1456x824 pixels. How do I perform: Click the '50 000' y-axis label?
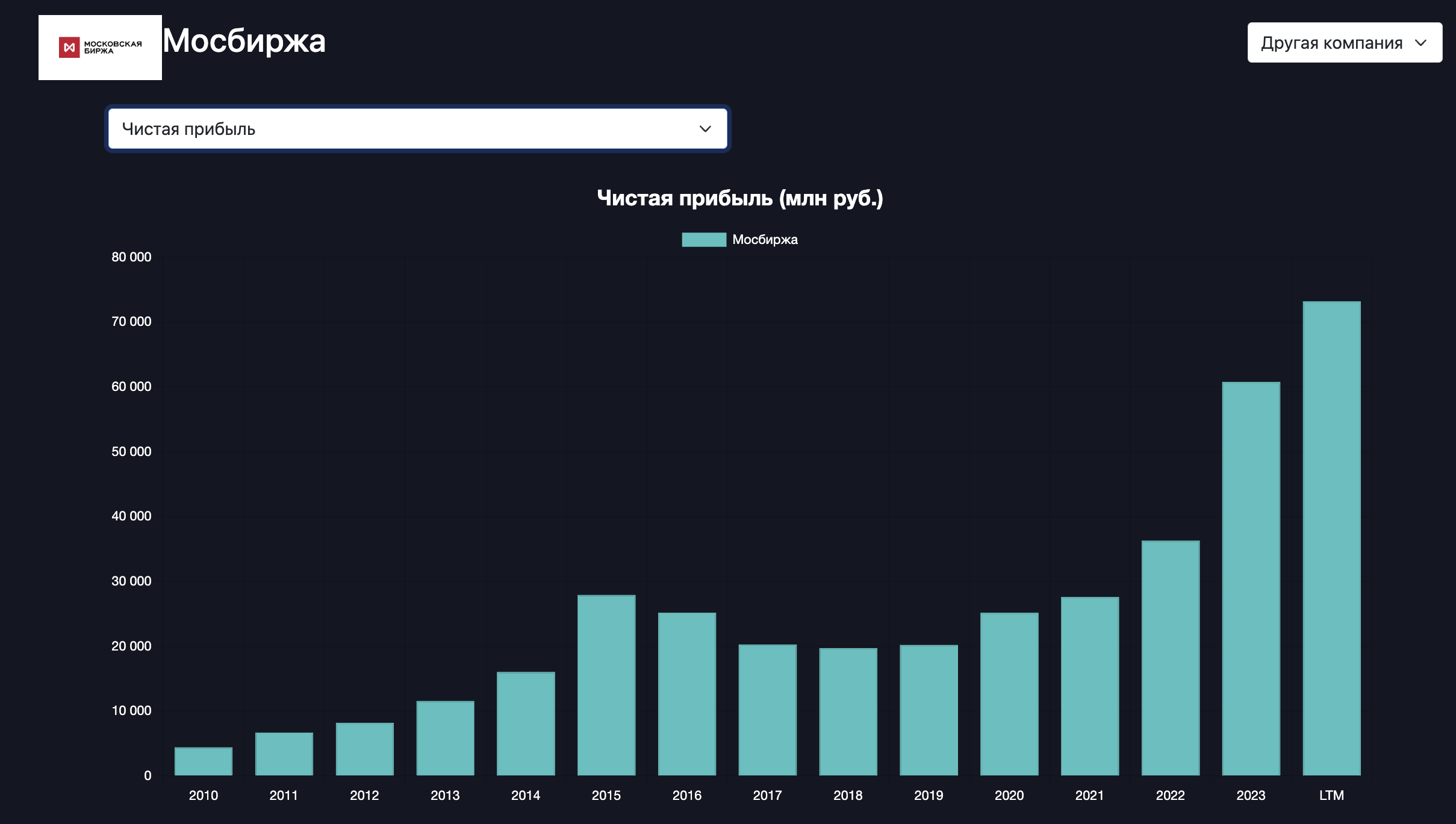coord(131,452)
